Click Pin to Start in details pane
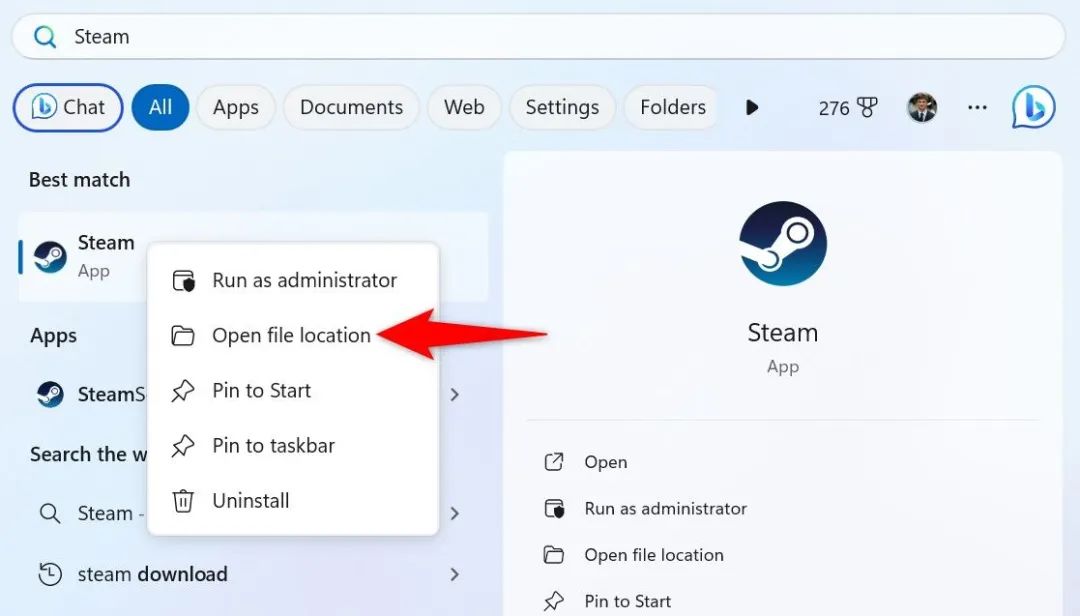Viewport: 1080px width, 616px height. click(x=627, y=602)
